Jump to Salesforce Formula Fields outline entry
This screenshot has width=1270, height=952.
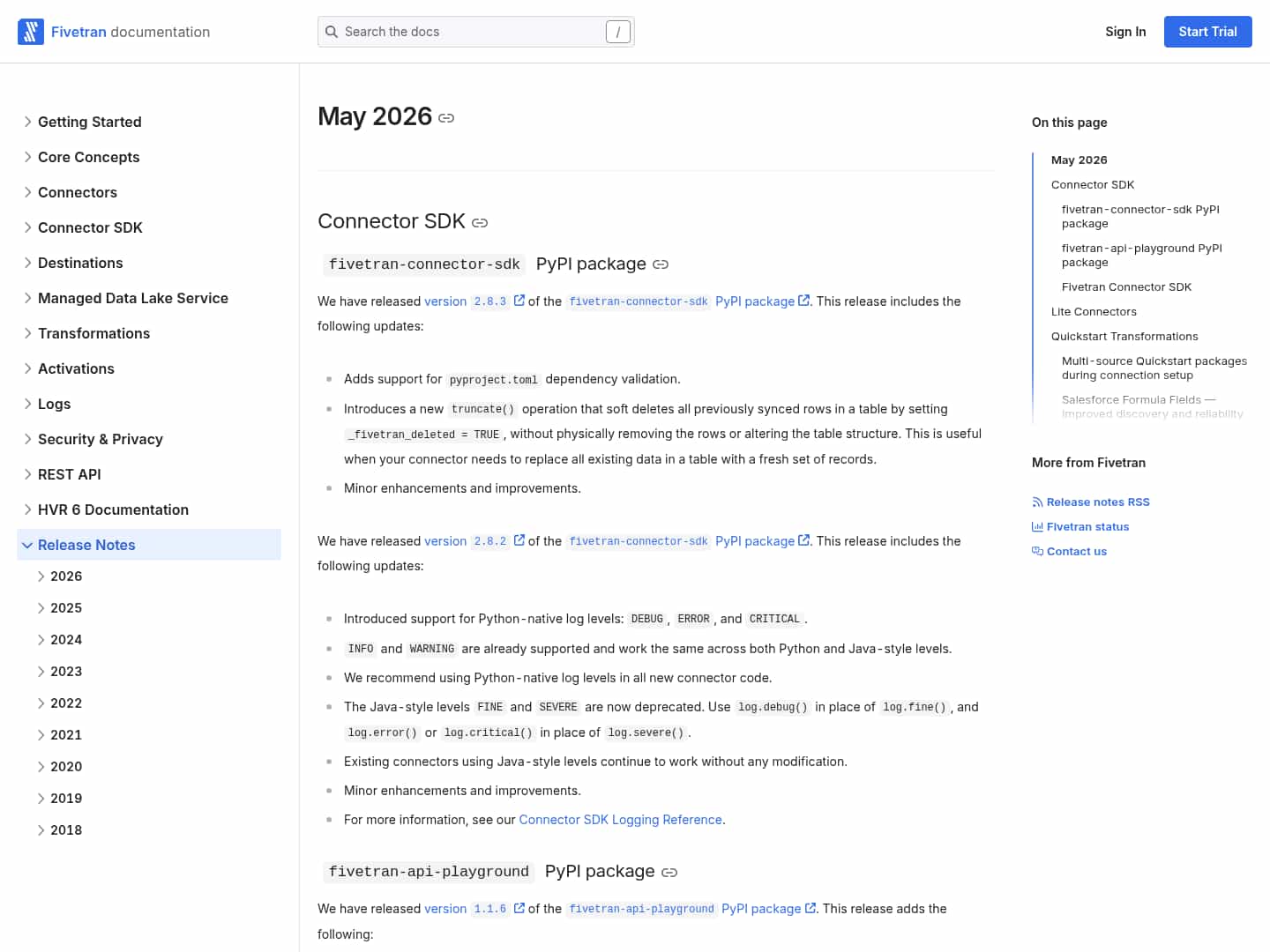click(1153, 407)
